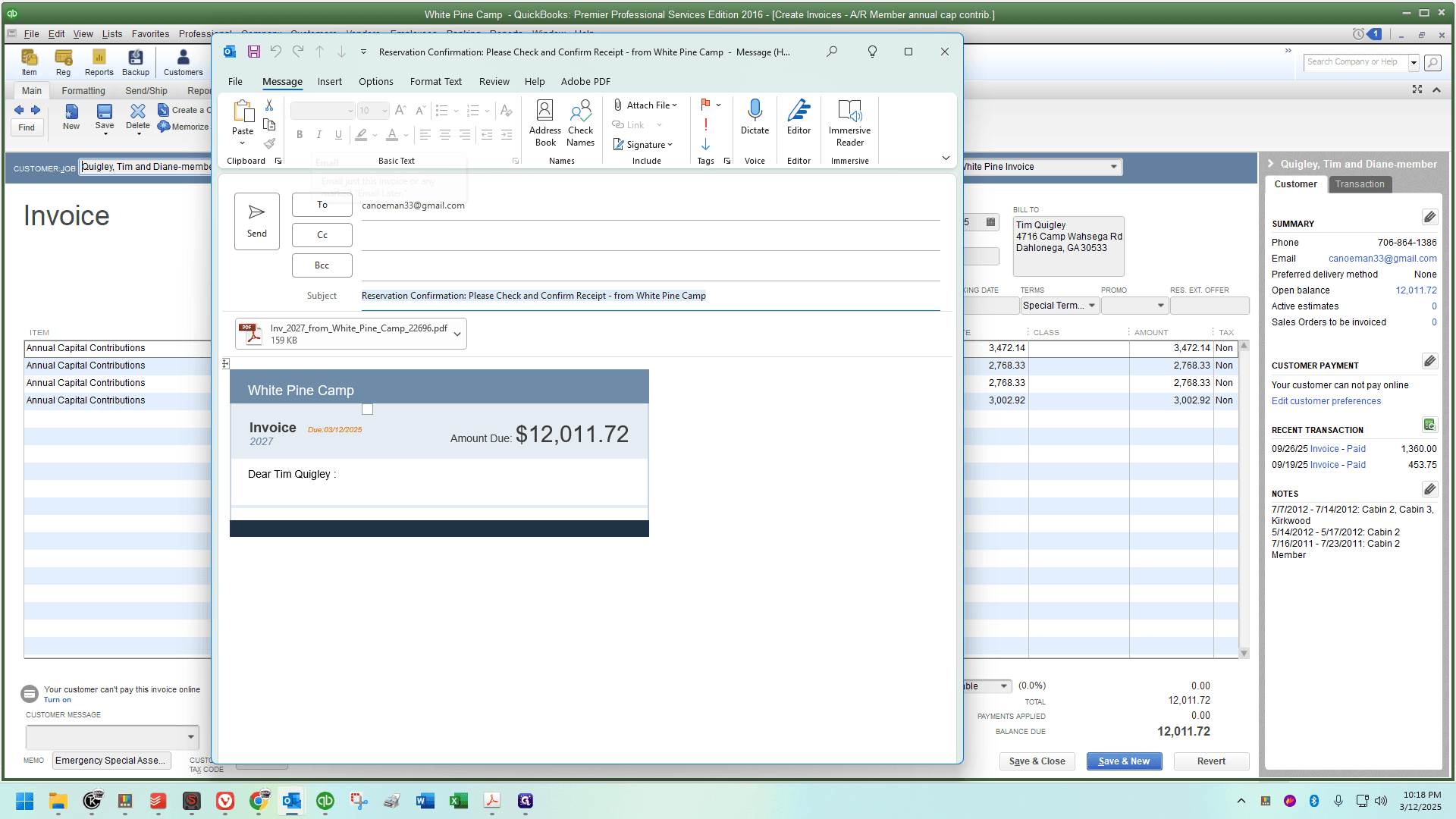Undo the last action in Outlook

point(276,52)
